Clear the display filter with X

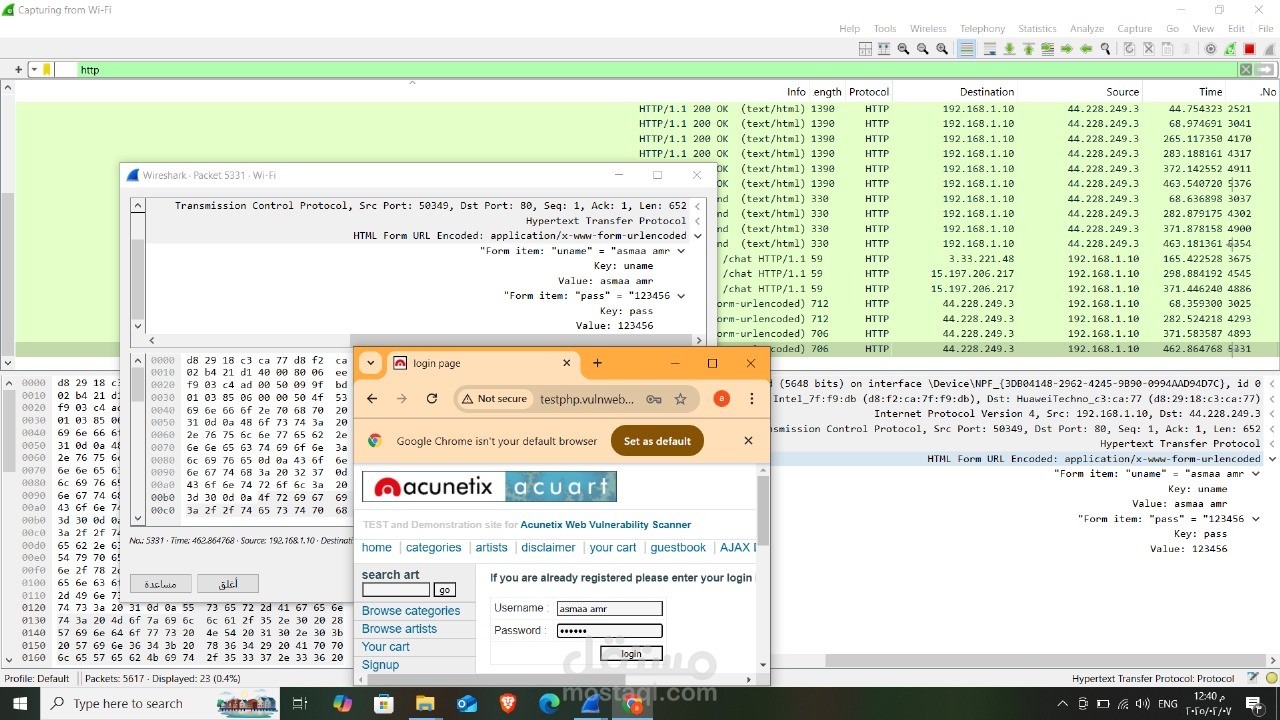pos(1246,70)
